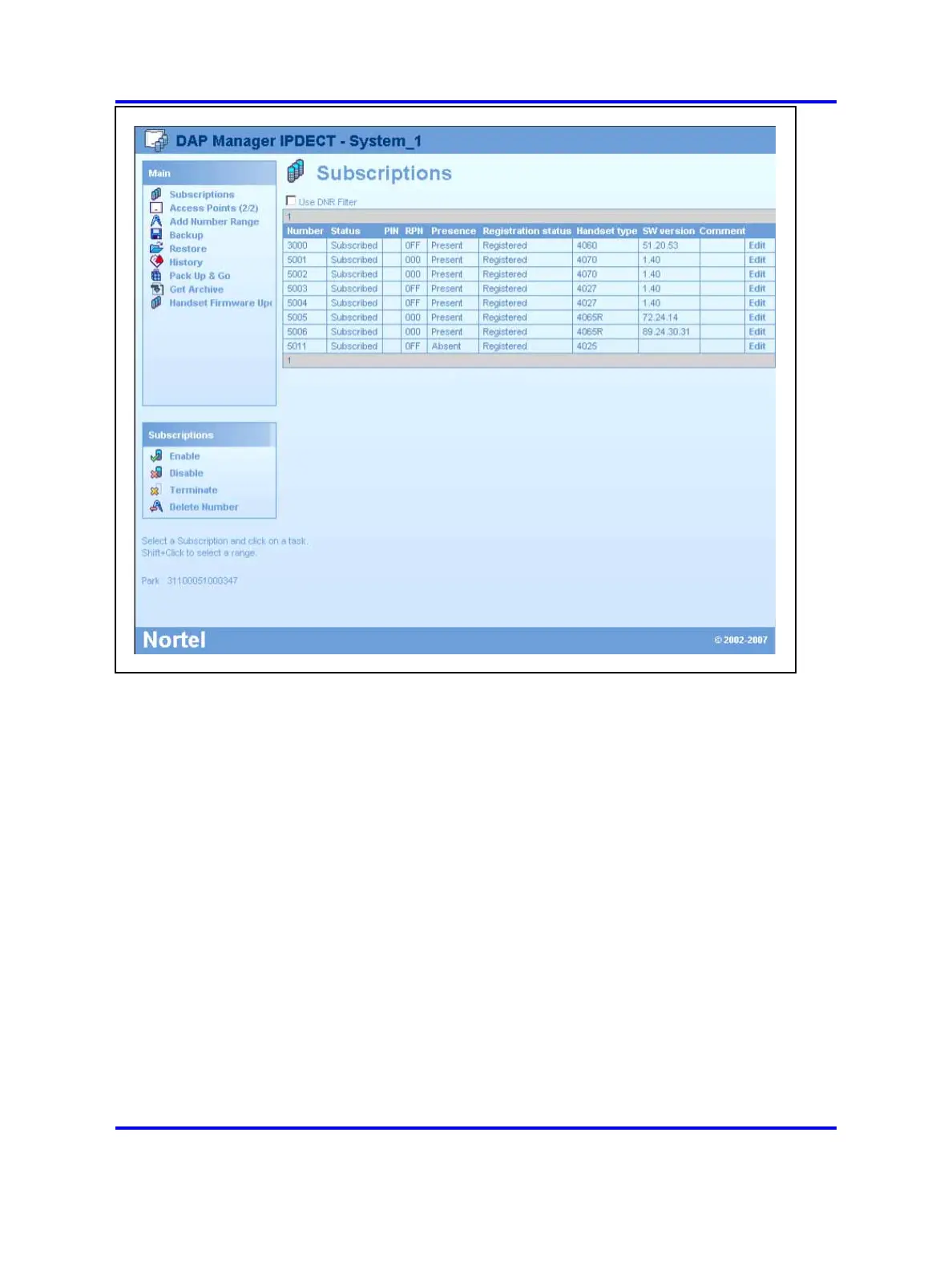This screenshot has width=952, height=1270.
Task: Click the Presence column header
Action: tap(454, 231)
